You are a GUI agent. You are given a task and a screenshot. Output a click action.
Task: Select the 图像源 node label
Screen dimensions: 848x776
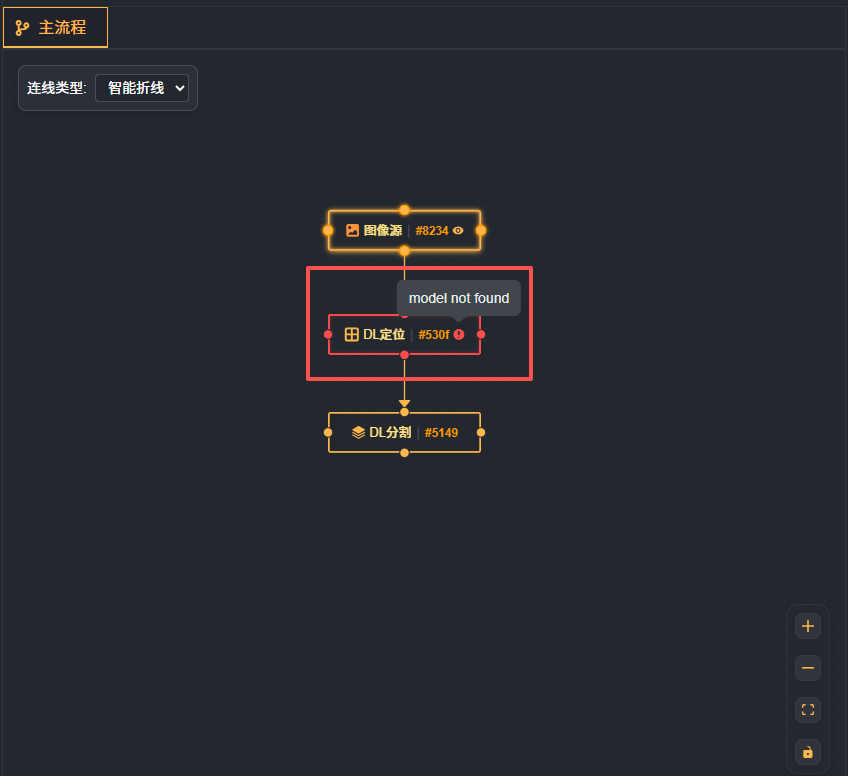[x=383, y=230]
